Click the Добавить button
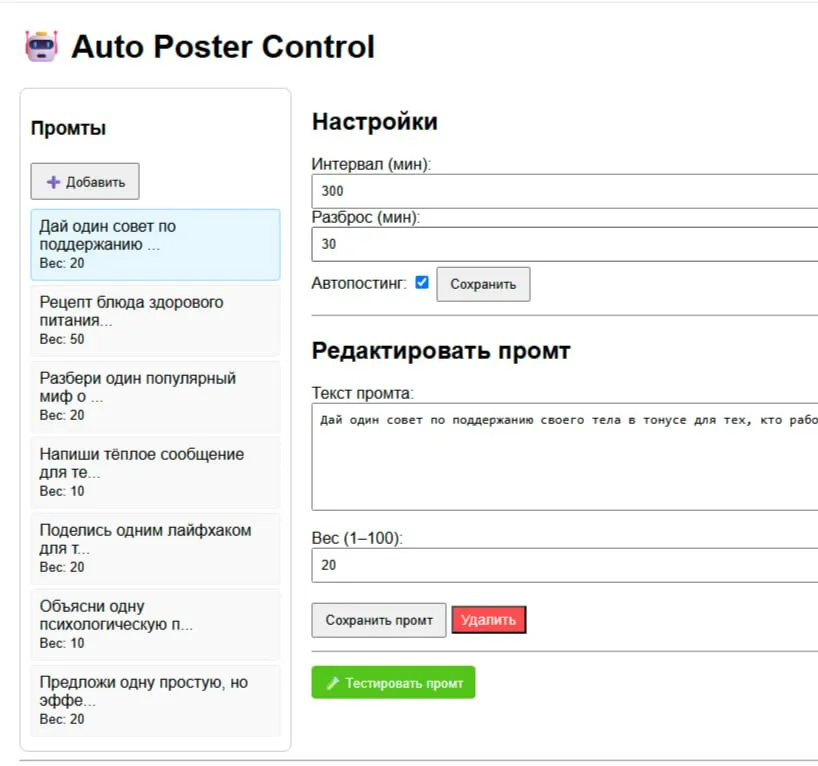Image resolution: width=818 pixels, height=766 pixels. tap(85, 181)
